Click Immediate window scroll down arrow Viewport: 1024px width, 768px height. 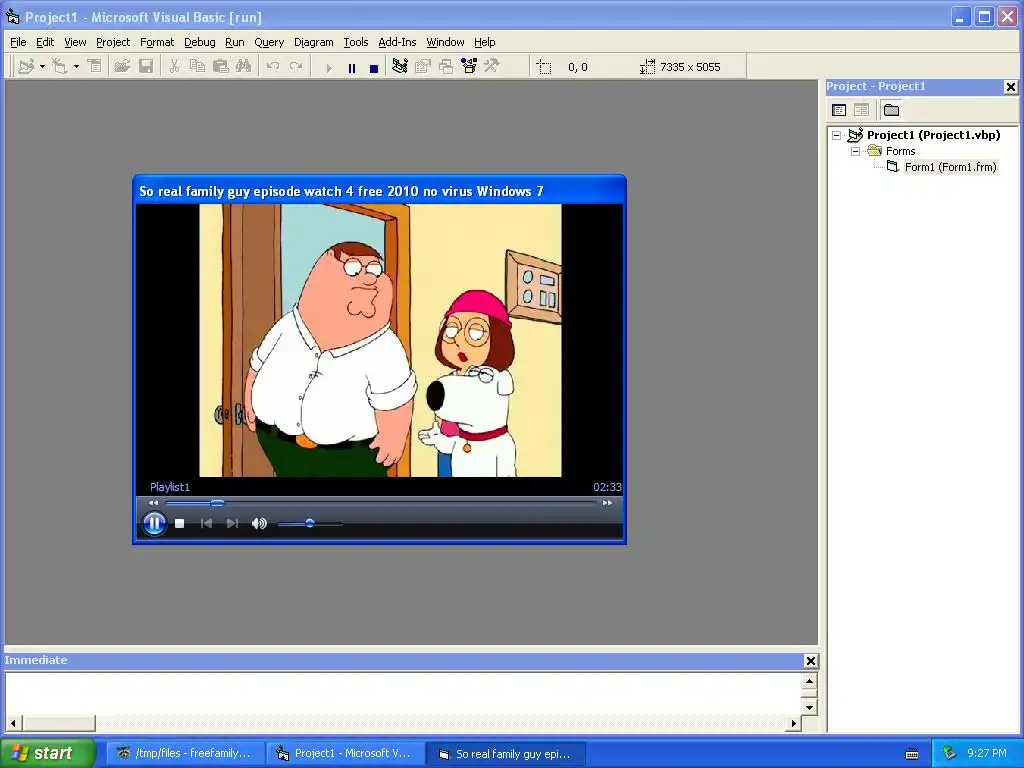tap(809, 707)
